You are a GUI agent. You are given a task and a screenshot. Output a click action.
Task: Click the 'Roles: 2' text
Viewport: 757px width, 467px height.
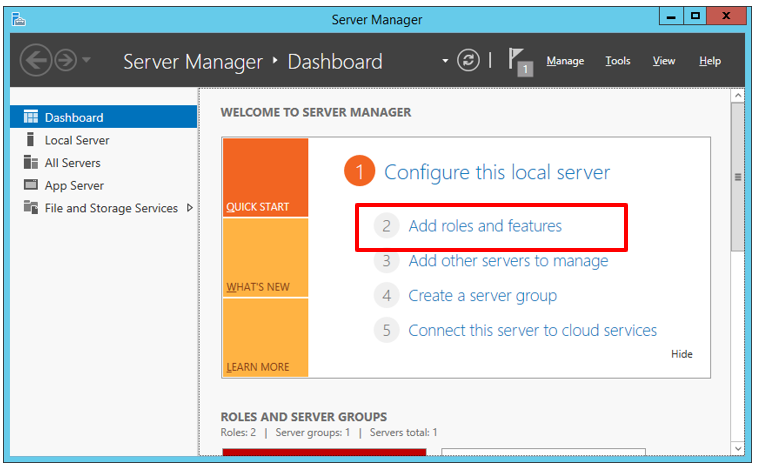238,432
